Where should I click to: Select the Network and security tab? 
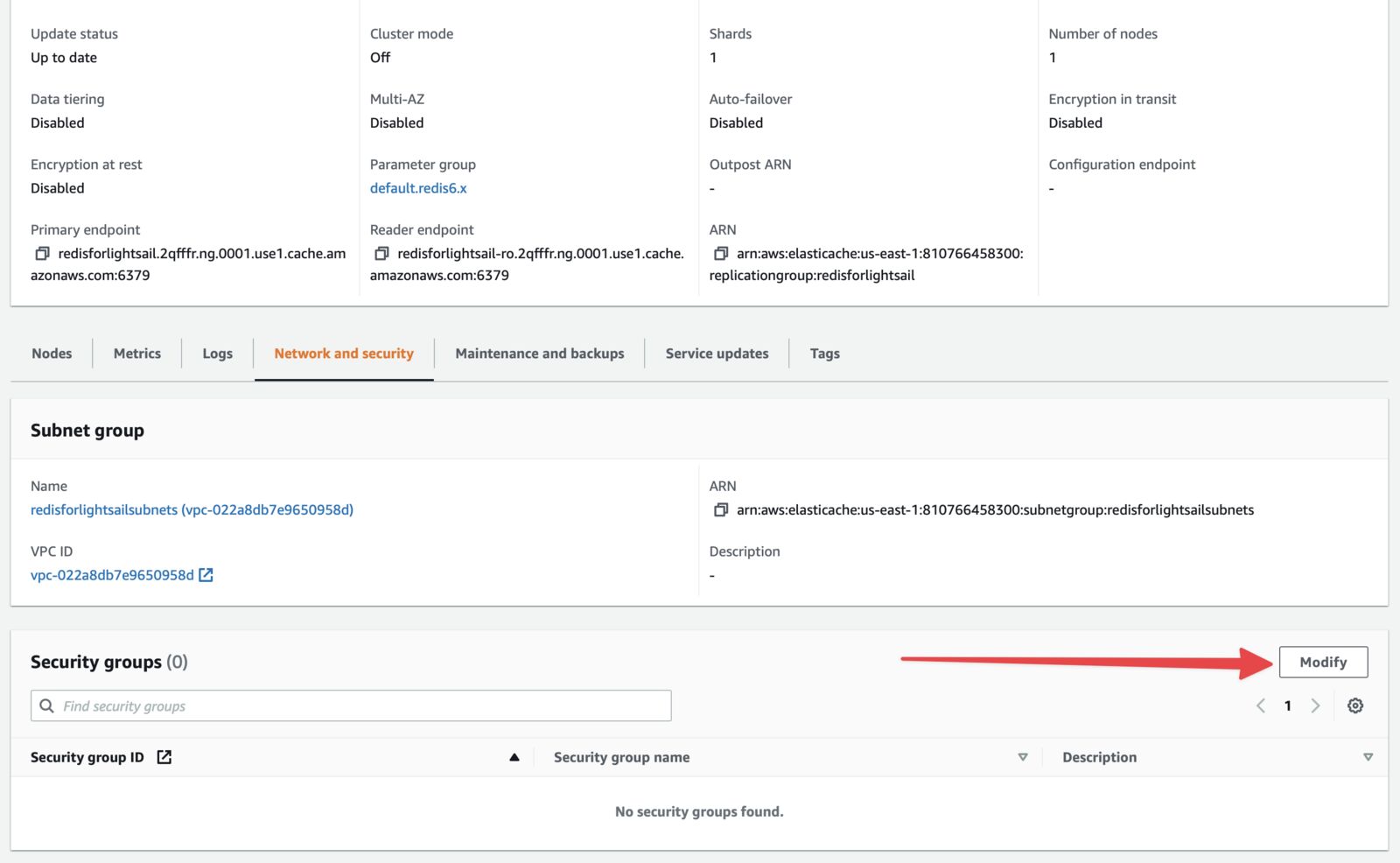tap(344, 354)
